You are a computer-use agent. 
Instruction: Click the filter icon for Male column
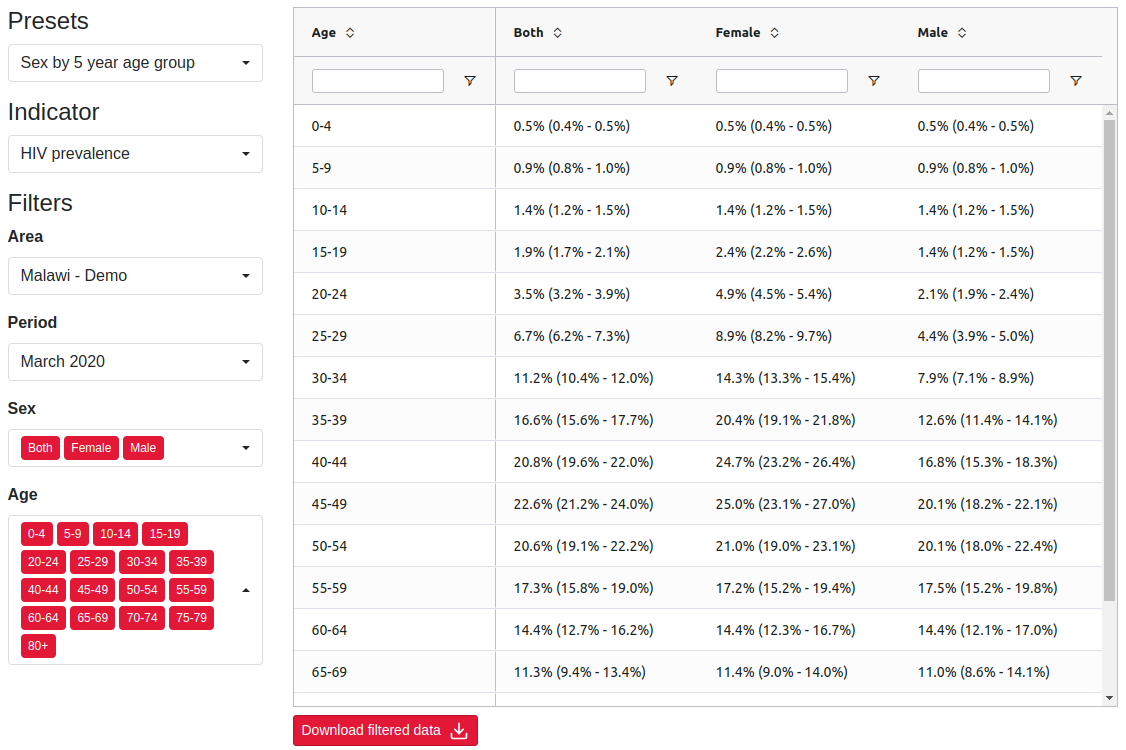pyautogui.click(x=1075, y=81)
